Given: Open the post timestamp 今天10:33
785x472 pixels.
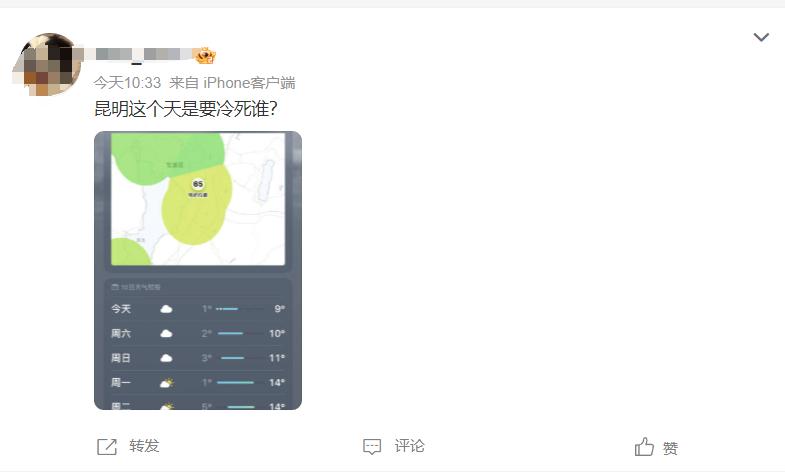Looking at the screenshot, I should click(x=127, y=83).
